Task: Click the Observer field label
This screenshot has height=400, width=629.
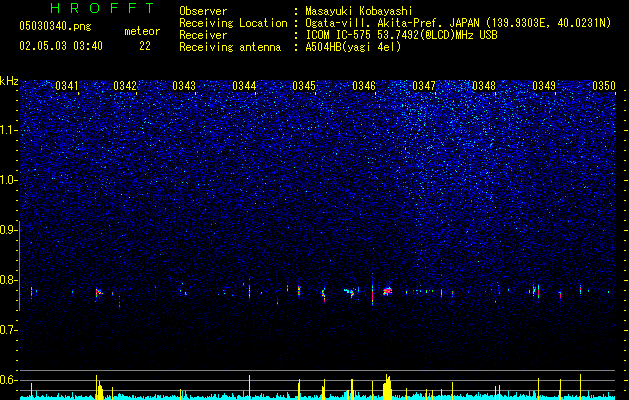Action: [203, 11]
